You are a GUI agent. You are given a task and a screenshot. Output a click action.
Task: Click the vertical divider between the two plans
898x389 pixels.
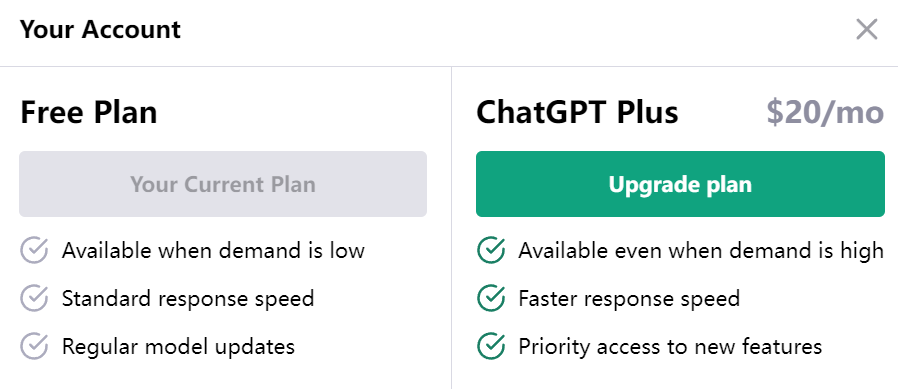pos(451,228)
